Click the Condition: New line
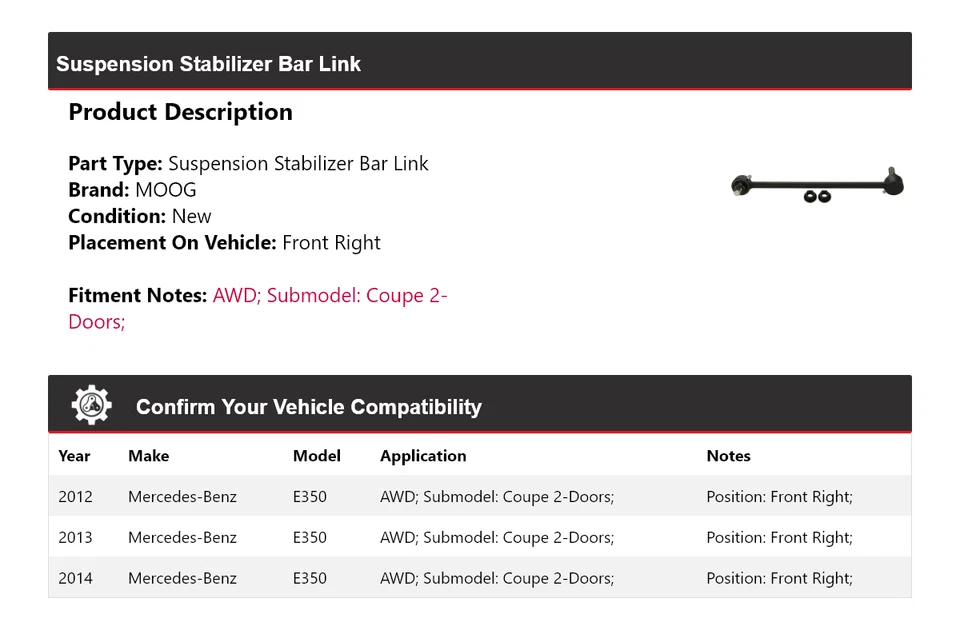 (140, 216)
